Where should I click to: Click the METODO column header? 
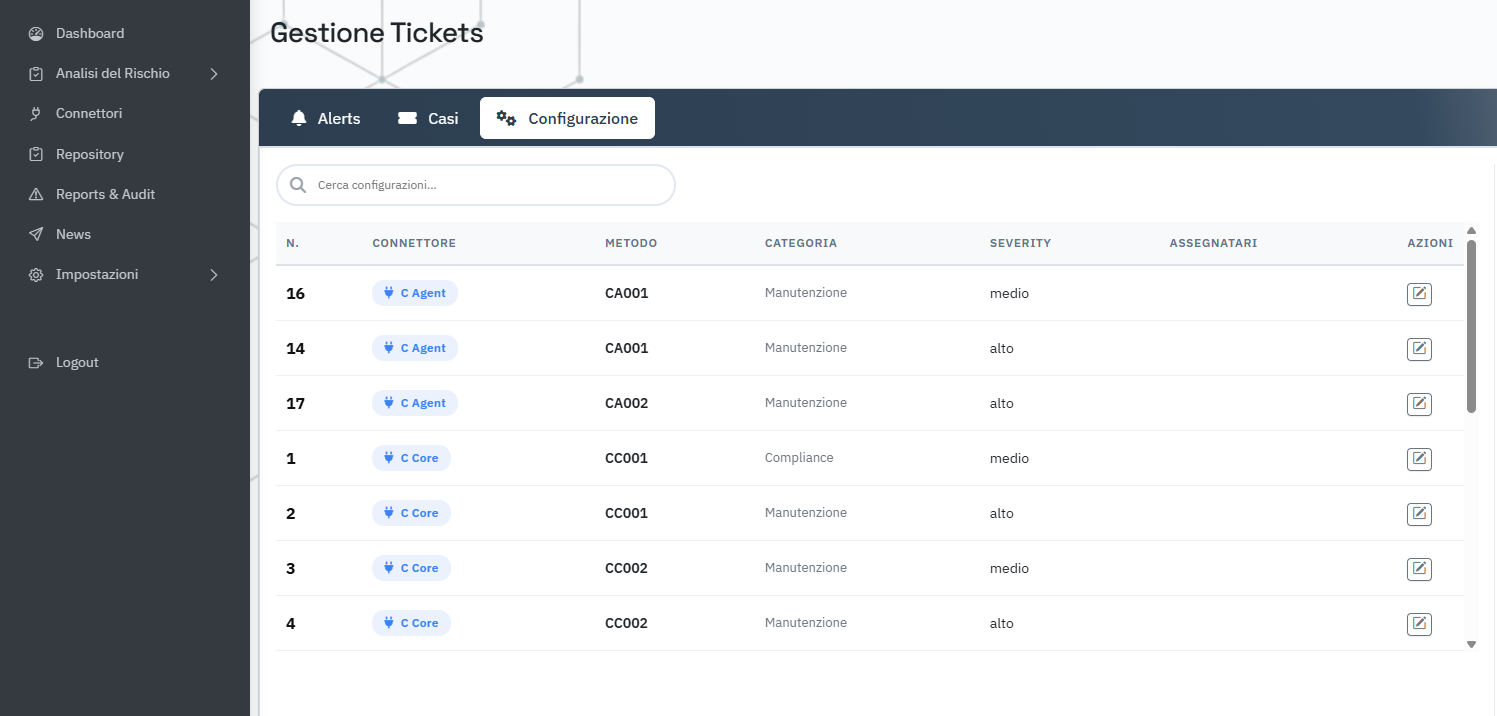[631, 243]
